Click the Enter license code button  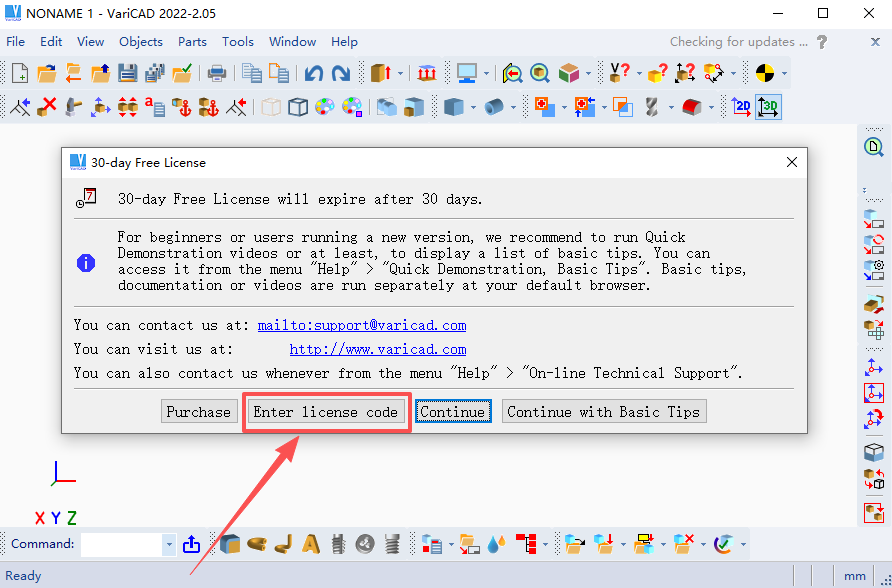point(326,412)
